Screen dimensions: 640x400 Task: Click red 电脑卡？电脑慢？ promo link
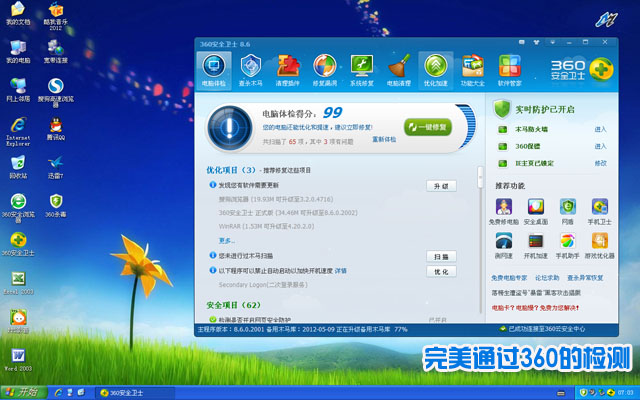point(535,308)
